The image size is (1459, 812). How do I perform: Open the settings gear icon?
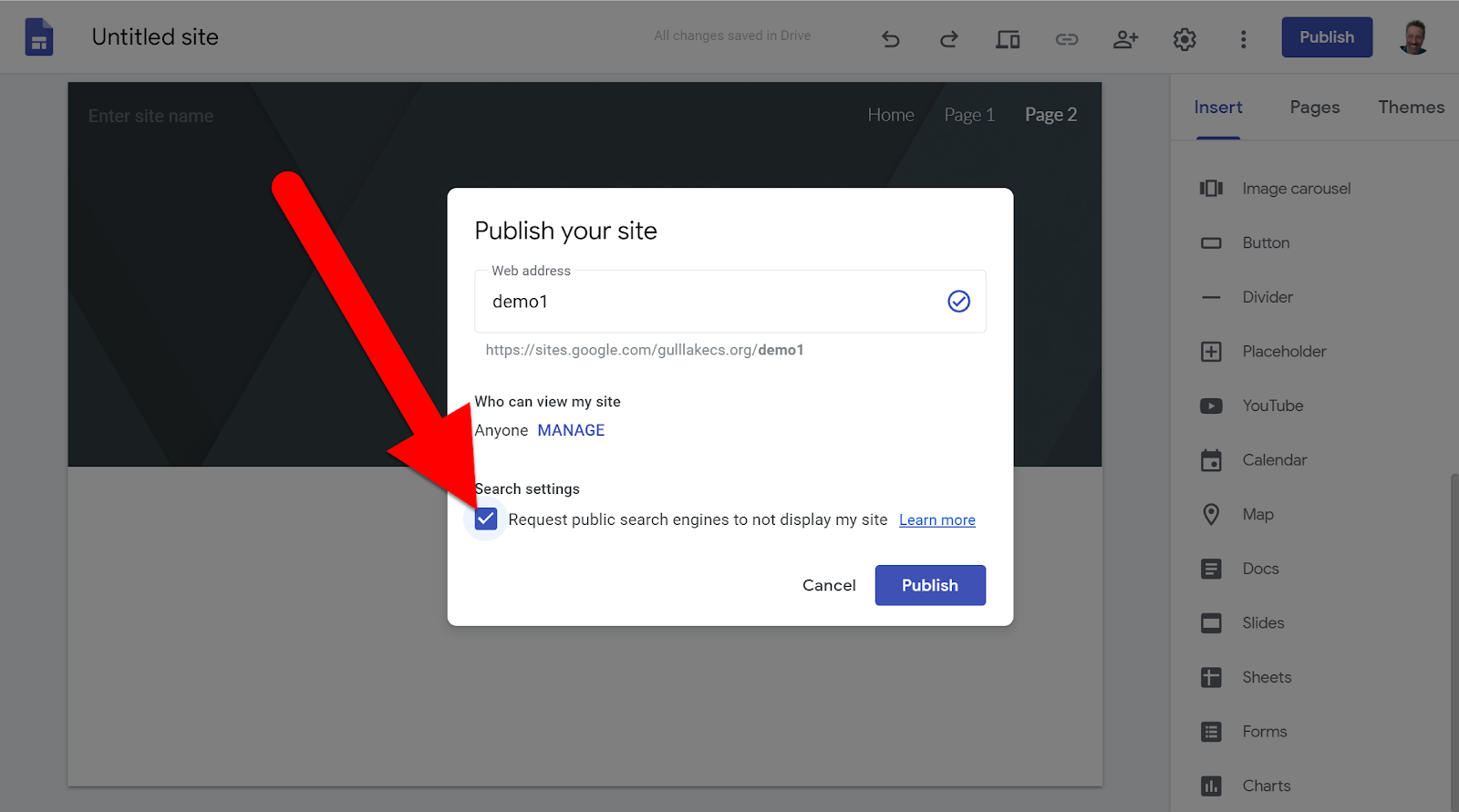[x=1185, y=39]
